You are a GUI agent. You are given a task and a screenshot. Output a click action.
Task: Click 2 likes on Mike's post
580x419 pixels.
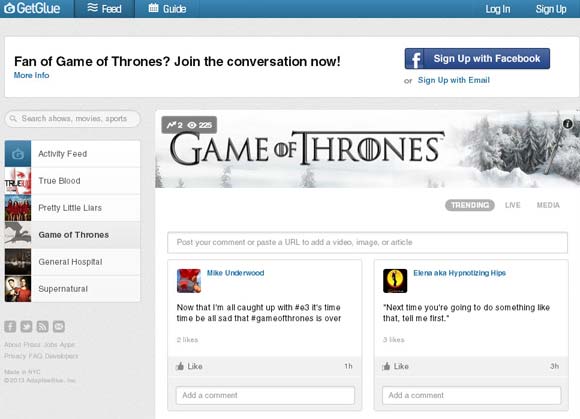point(187,340)
